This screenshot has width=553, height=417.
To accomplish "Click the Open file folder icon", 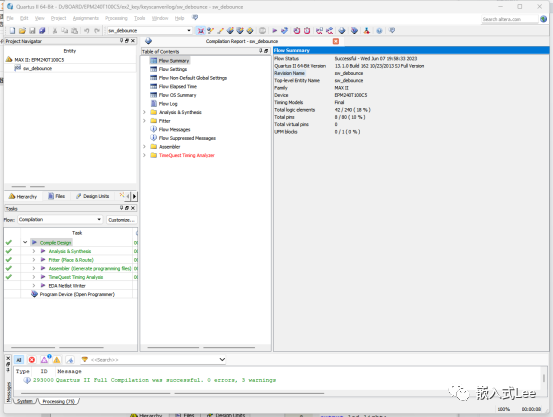I will tap(22, 31).
